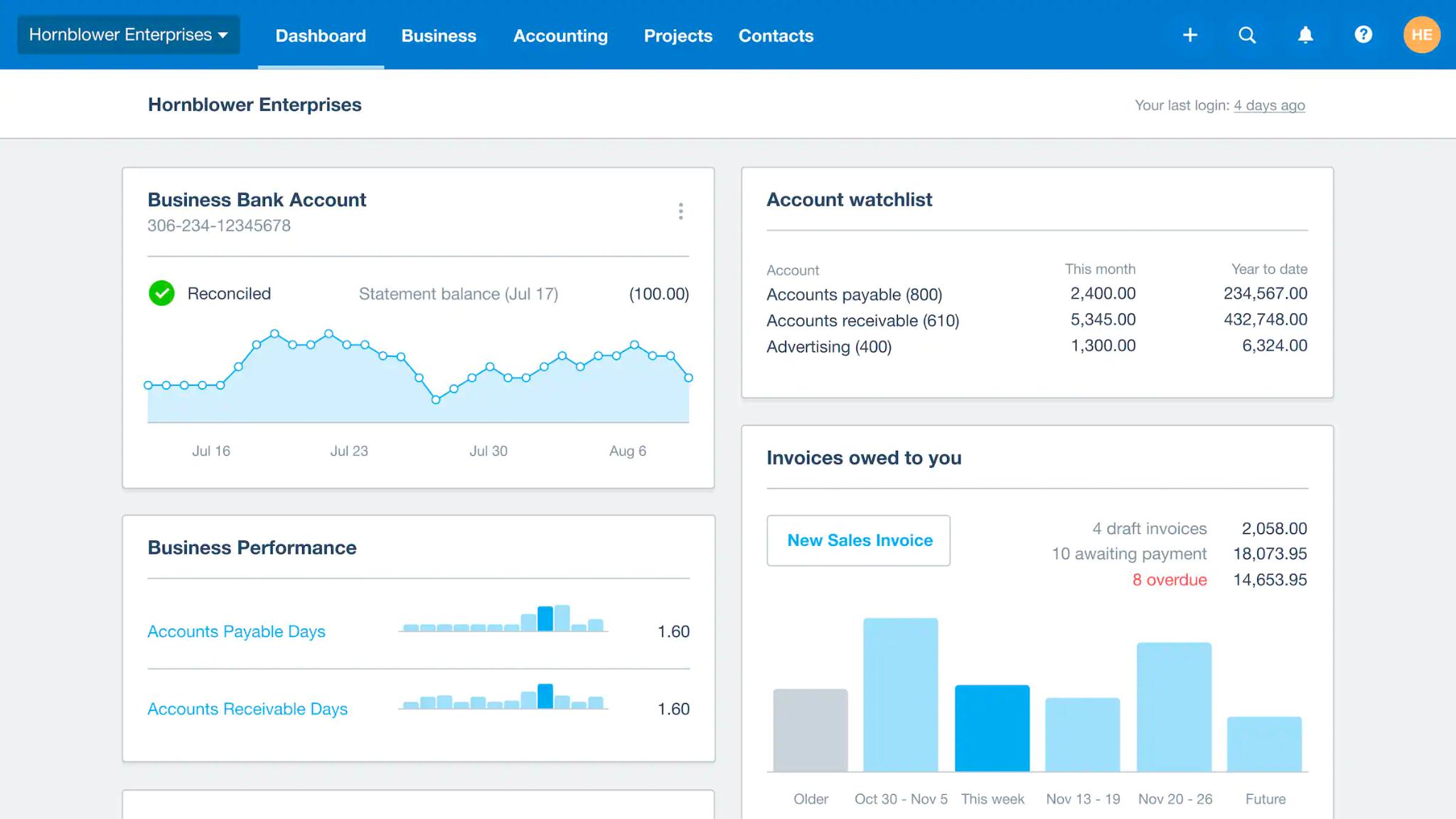Open the Hornblower Enterprises organisation dropdown
The height and width of the screenshot is (819, 1456).
(129, 33)
